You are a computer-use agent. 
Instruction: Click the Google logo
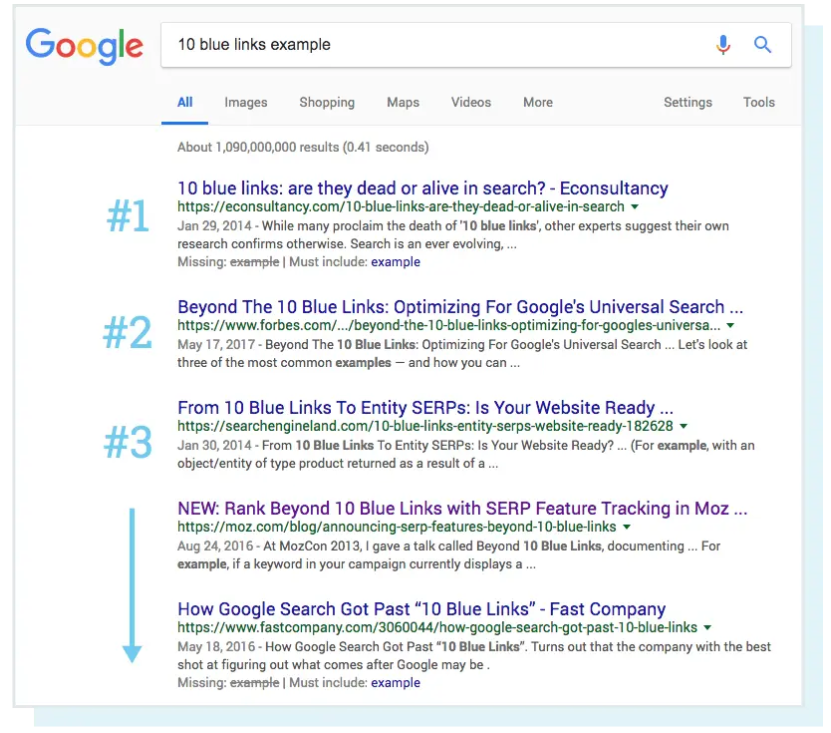85,46
